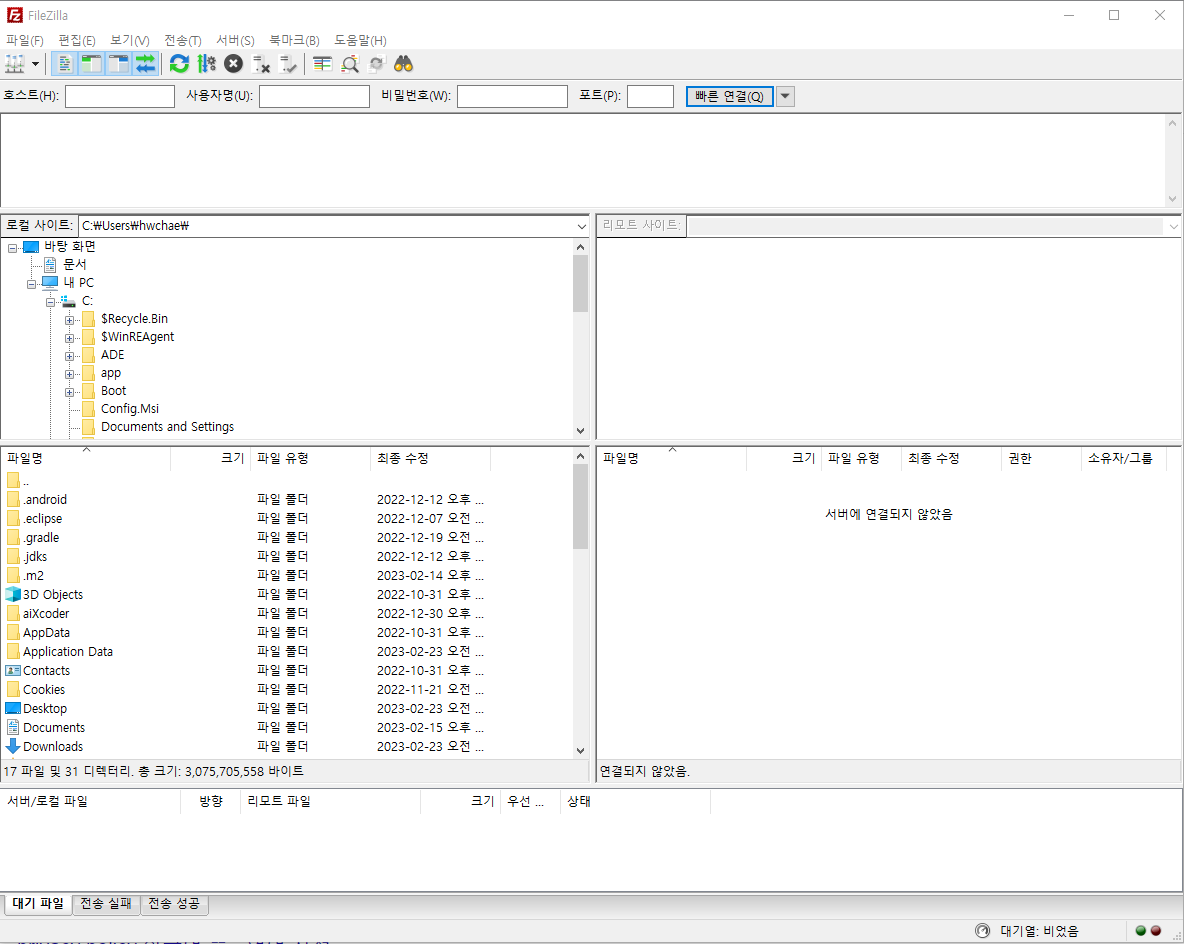Toggle the local directory tree view
Image resolution: width=1184 pixels, height=944 pixels.
point(90,63)
